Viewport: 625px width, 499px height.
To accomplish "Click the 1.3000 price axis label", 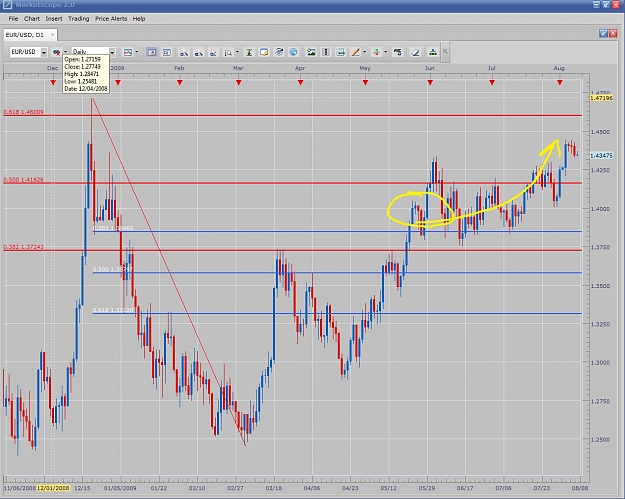I will 600,363.
